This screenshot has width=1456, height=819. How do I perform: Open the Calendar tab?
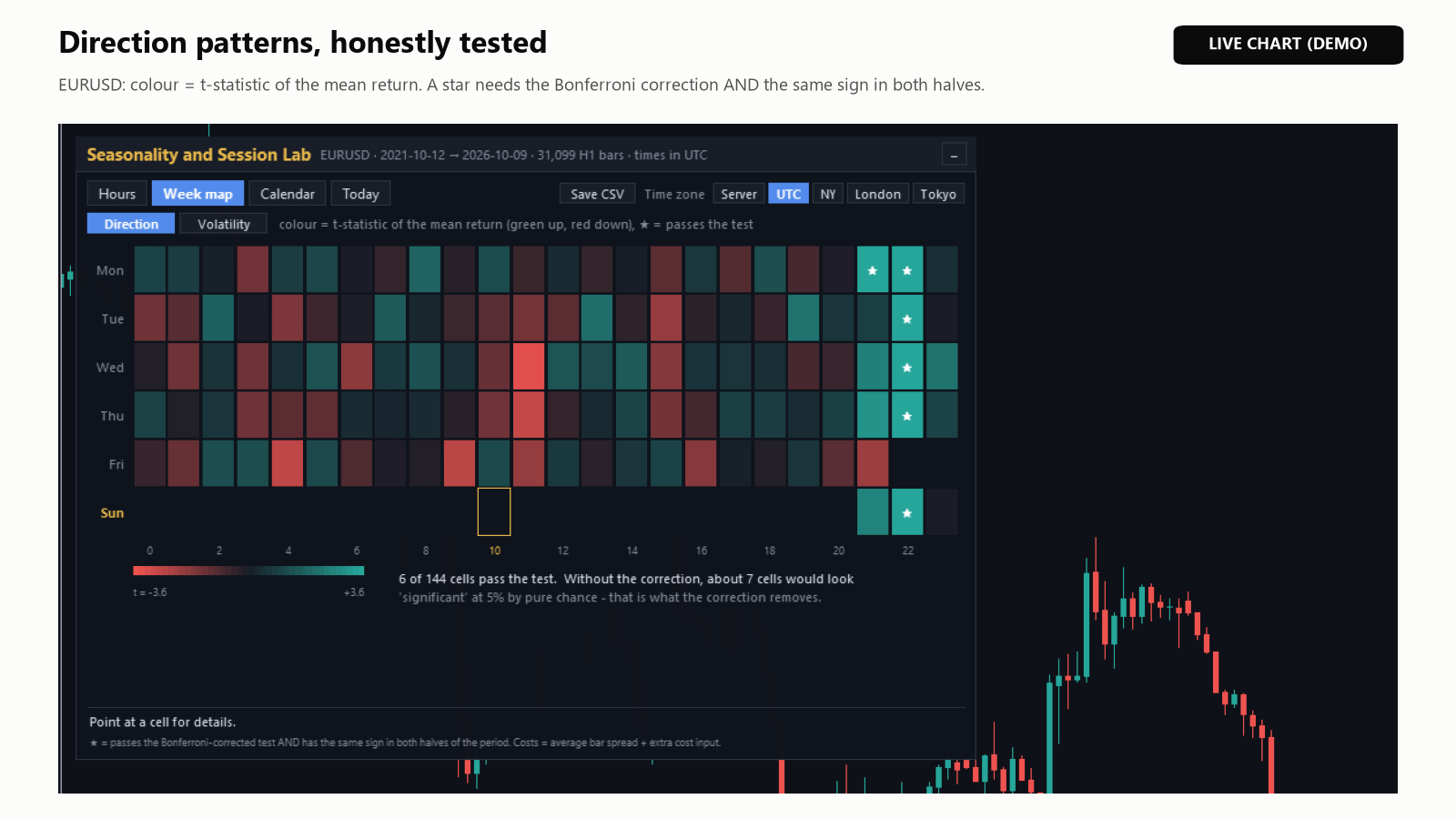point(288,194)
